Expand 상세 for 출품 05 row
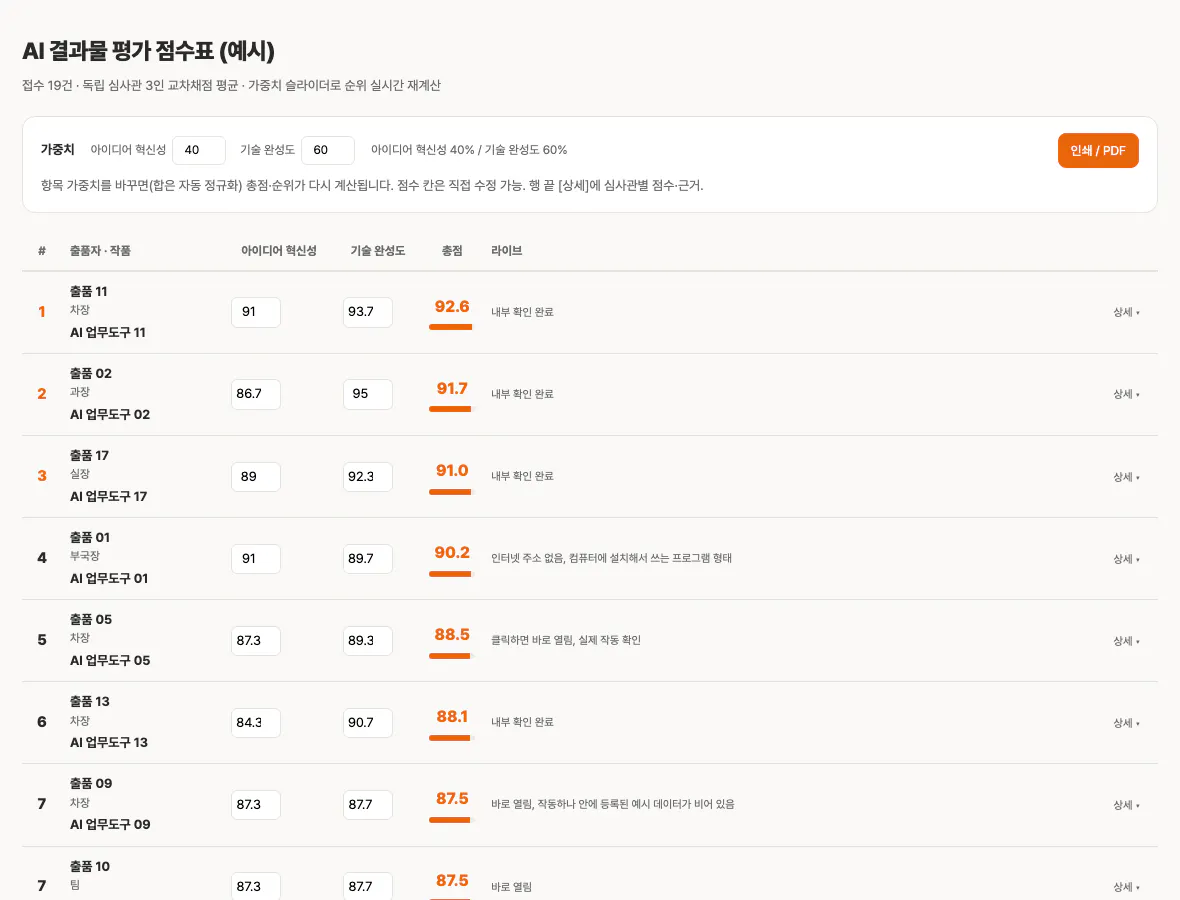This screenshot has height=900, width=1180. click(x=1127, y=641)
